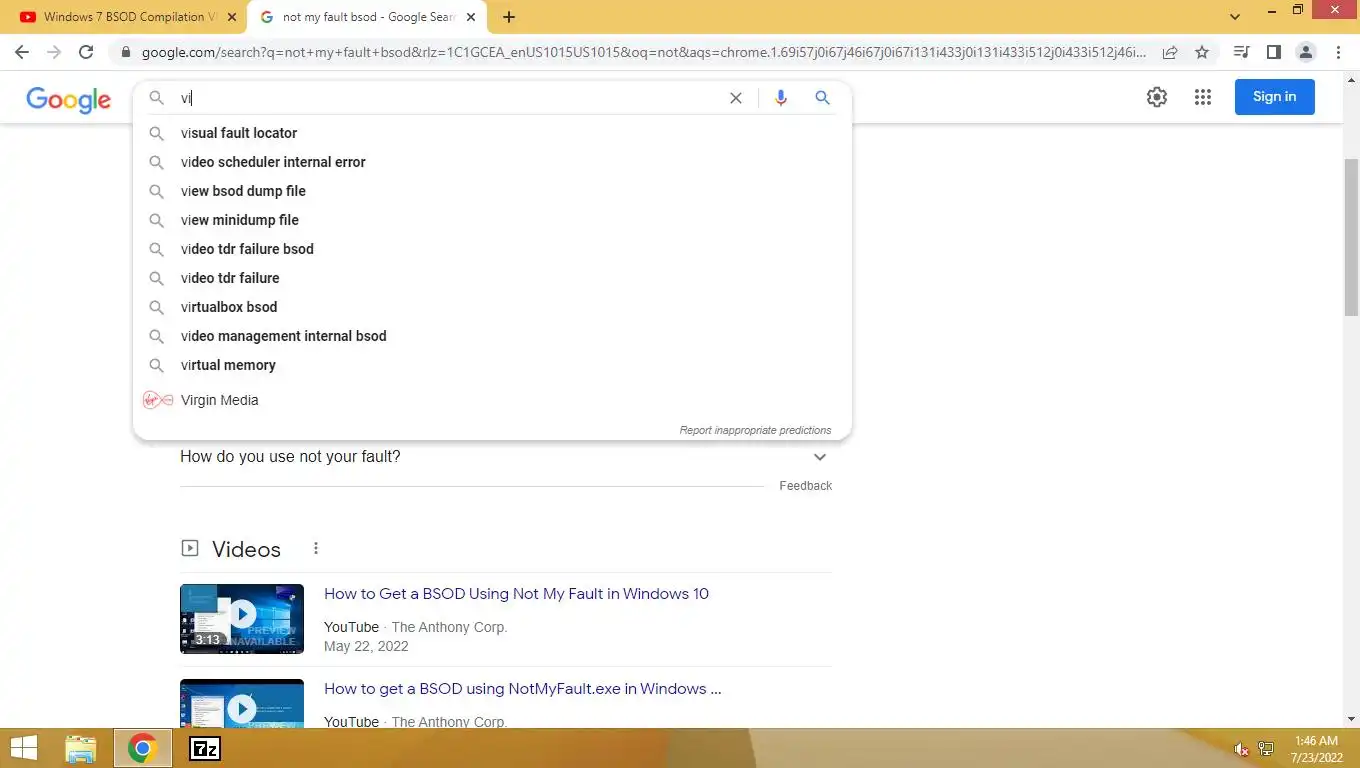1360x768 pixels.
Task: Open How to Get a BSOD Using Not My Fault link
Action: click(516, 594)
